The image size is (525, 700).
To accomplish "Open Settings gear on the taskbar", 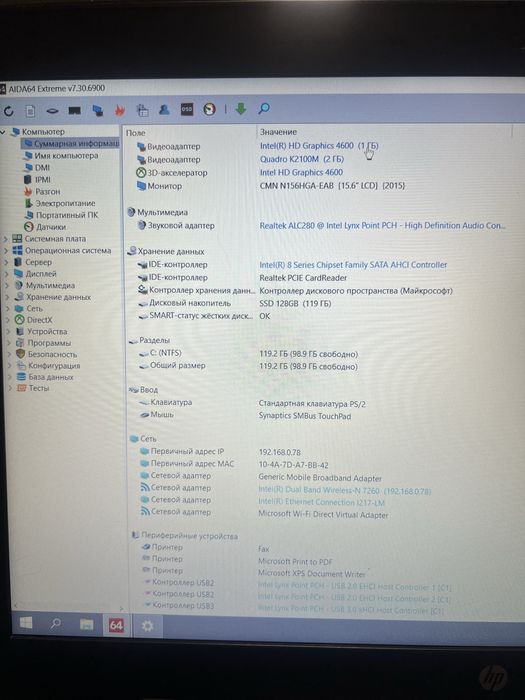I will 147,626.
